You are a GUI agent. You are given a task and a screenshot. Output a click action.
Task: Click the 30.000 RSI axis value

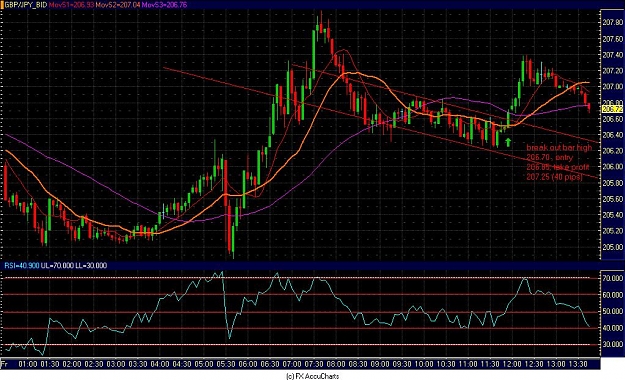pos(613,344)
